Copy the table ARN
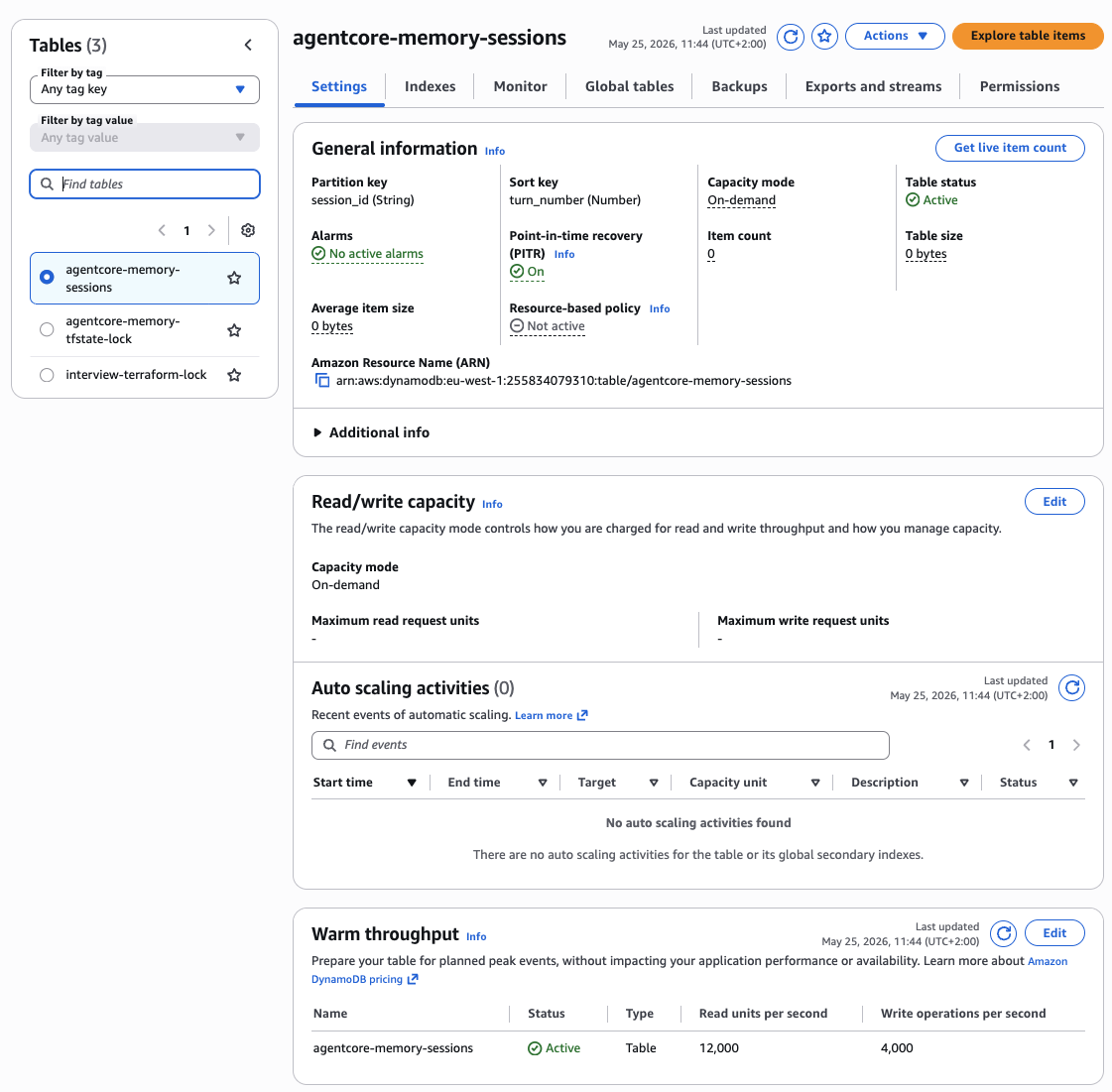Screen dimensions: 1112x1092 322,381
